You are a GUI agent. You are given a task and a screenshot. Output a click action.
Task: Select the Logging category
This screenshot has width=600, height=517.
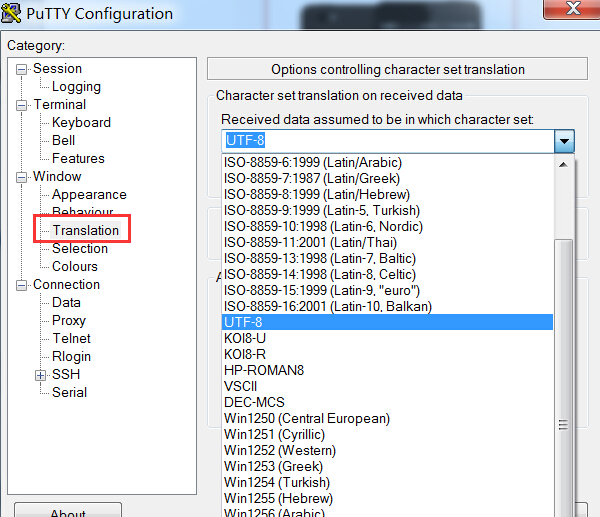point(76,87)
